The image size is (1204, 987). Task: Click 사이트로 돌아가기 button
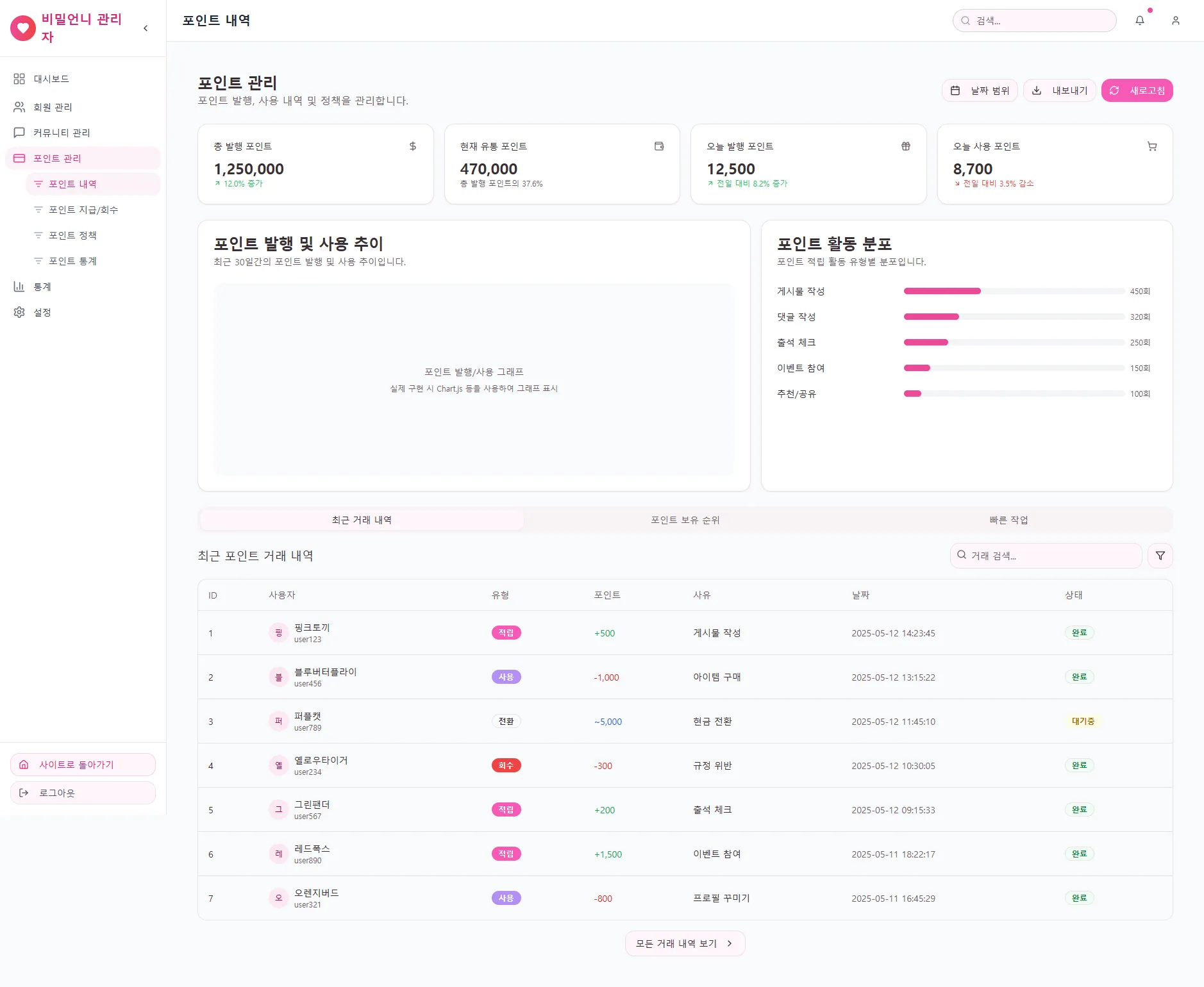point(83,765)
